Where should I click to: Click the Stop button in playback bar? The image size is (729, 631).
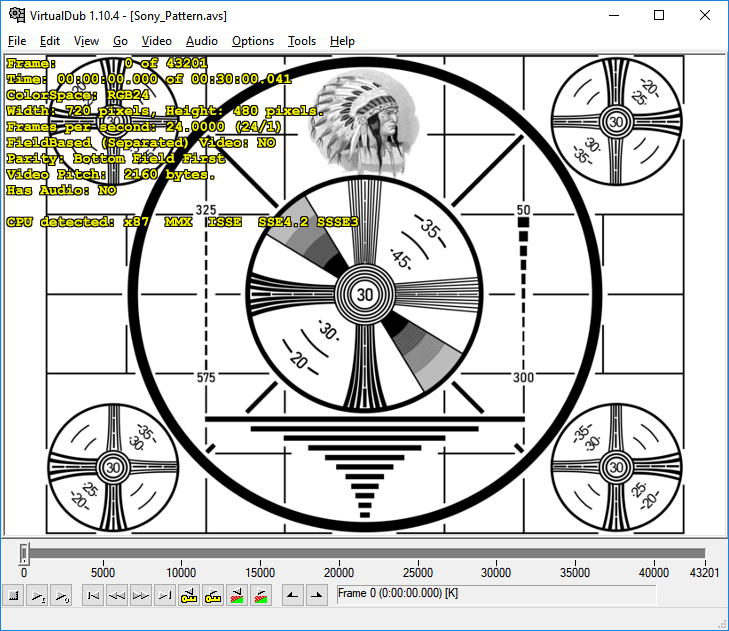(x=13, y=595)
